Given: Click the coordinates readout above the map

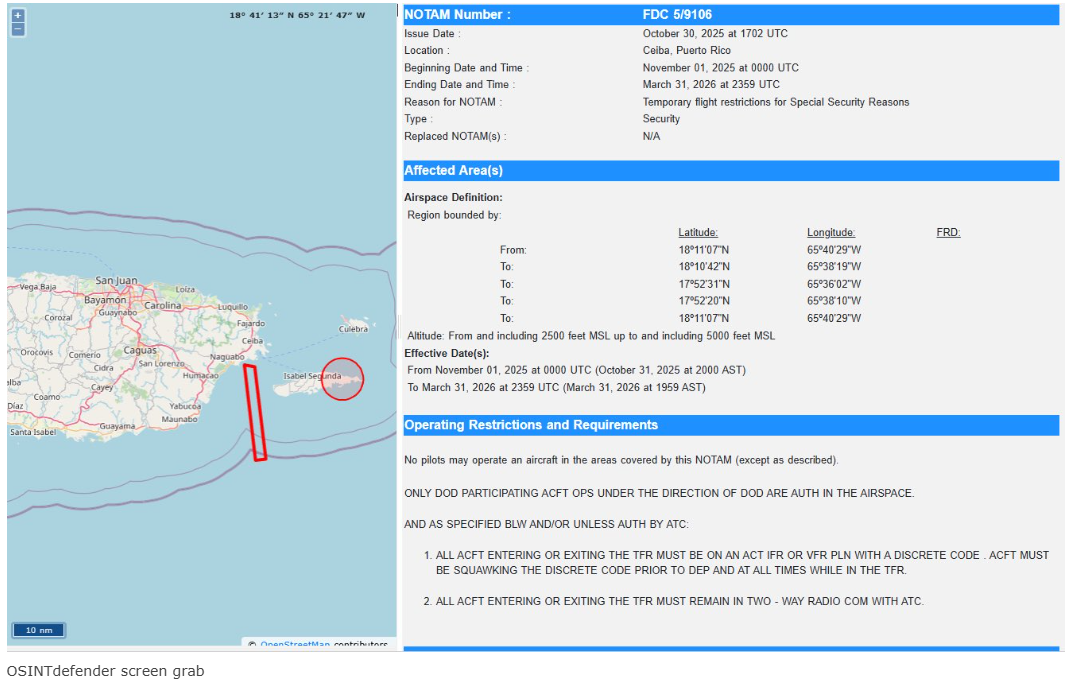Looking at the screenshot, I should (x=297, y=16).
